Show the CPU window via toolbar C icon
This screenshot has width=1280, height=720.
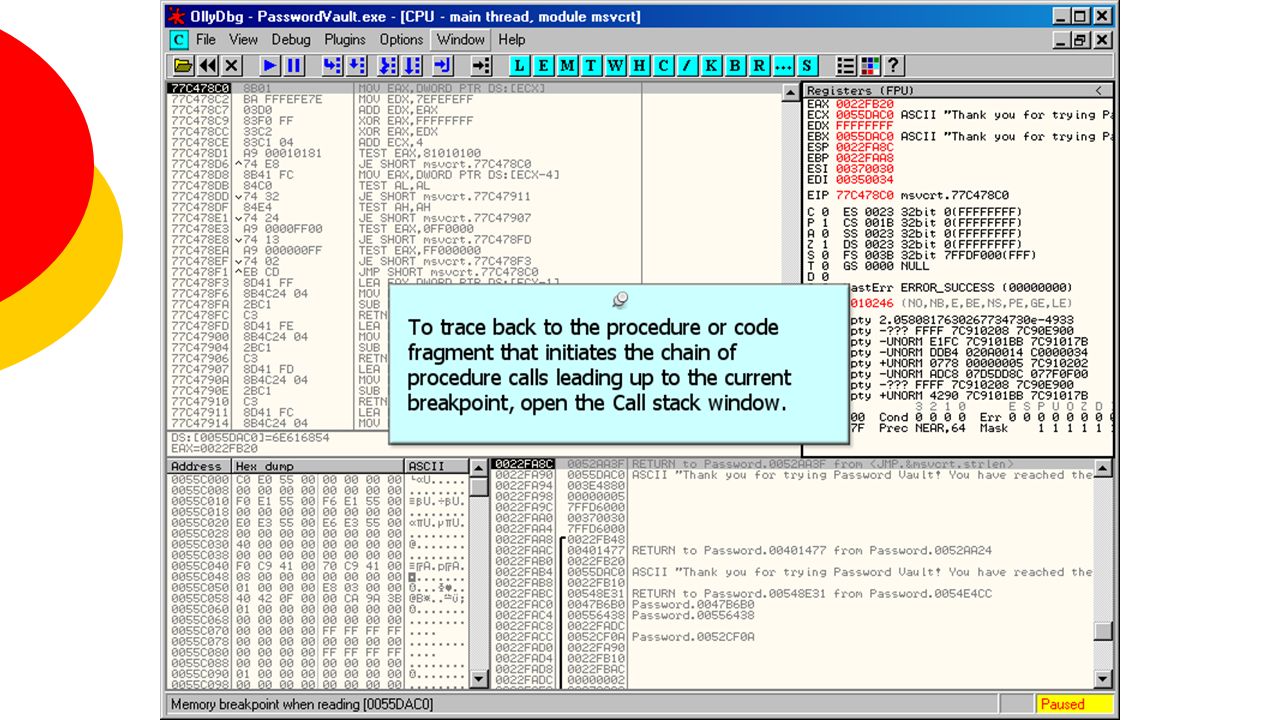click(x=664, y=66)
